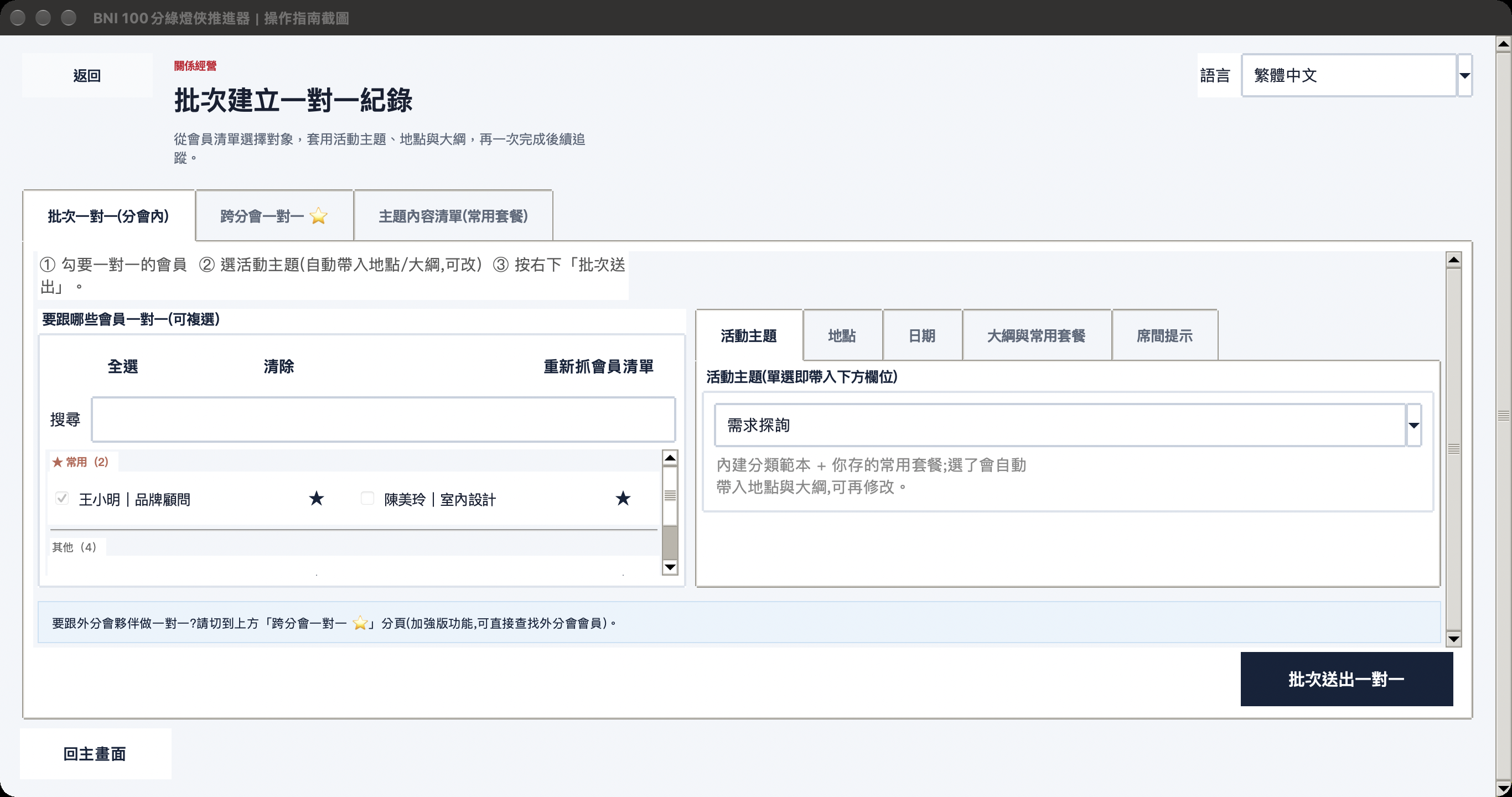Click 清除 to clear member selection
This screenshot has width=1512, height=797.
click(279, 367)
